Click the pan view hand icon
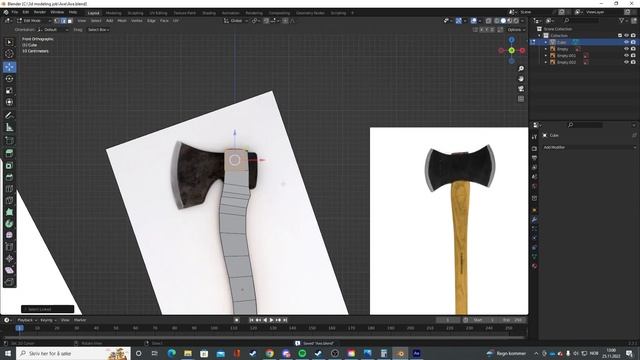Image resolution: width=640 pixels, height=360 pixels. point(521,79)
